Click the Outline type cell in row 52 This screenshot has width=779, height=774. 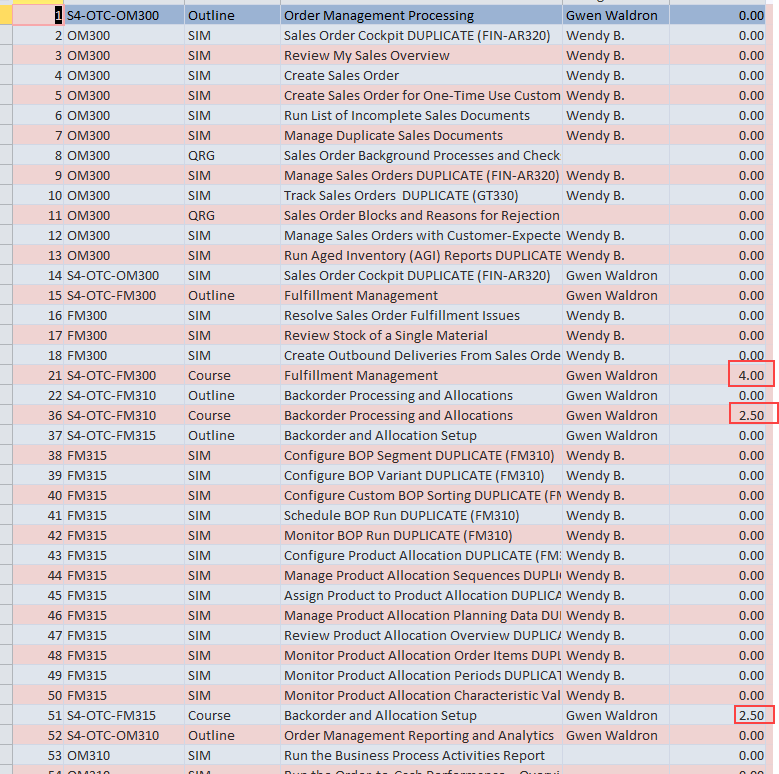(233, 735)
